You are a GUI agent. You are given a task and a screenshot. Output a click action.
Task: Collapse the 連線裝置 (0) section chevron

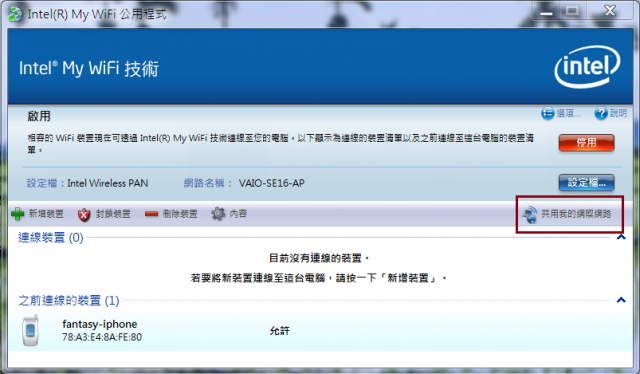(621, 236)
